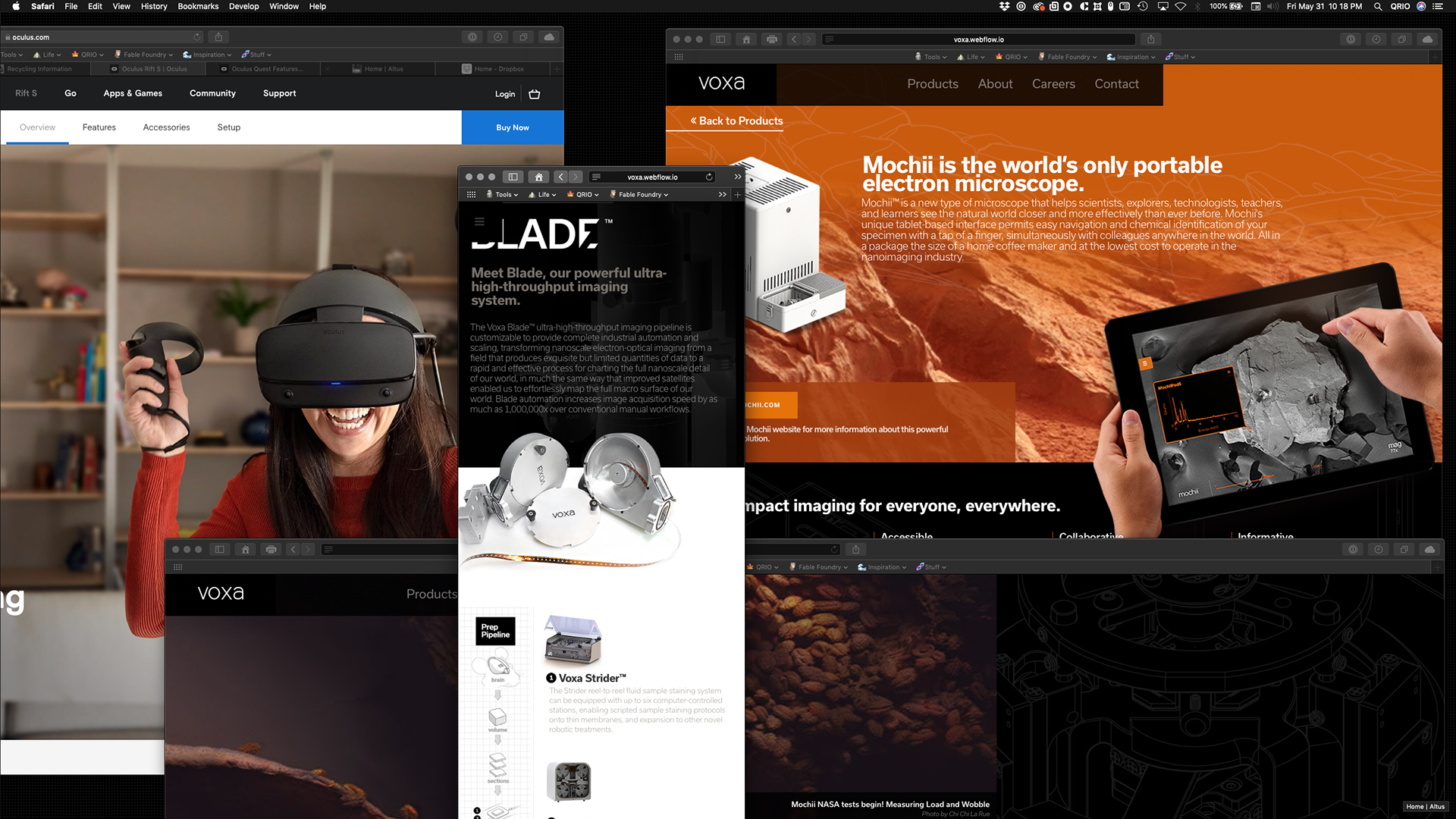Open Safari Develop menu

(x=243, y=6)
